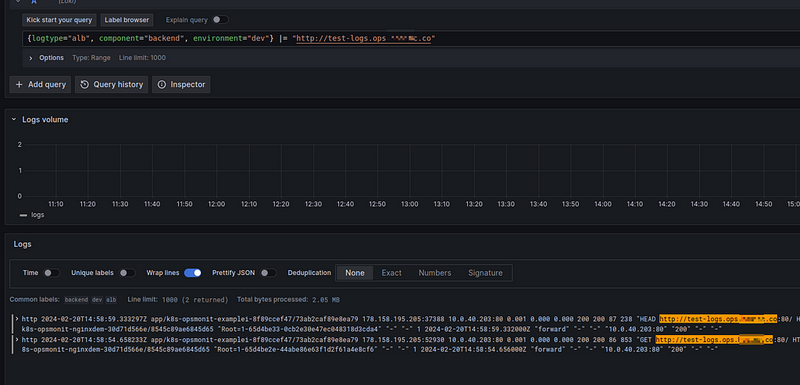Collapse the Logs volume panel
Viewport: 800px width, 385px height.
pos(14,119)
